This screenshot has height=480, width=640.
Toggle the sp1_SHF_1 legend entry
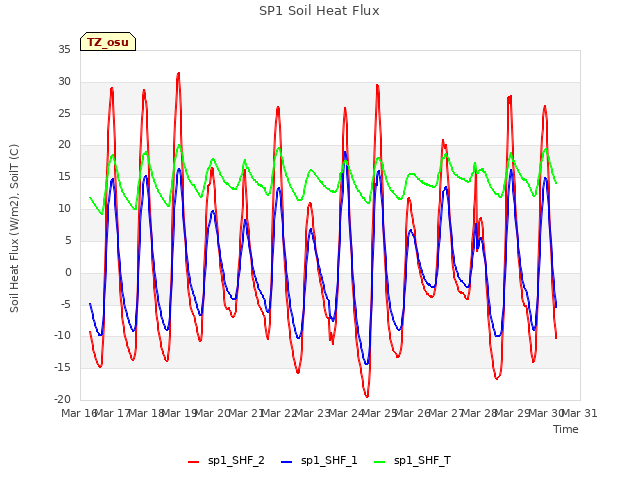[x=319, y=461]
